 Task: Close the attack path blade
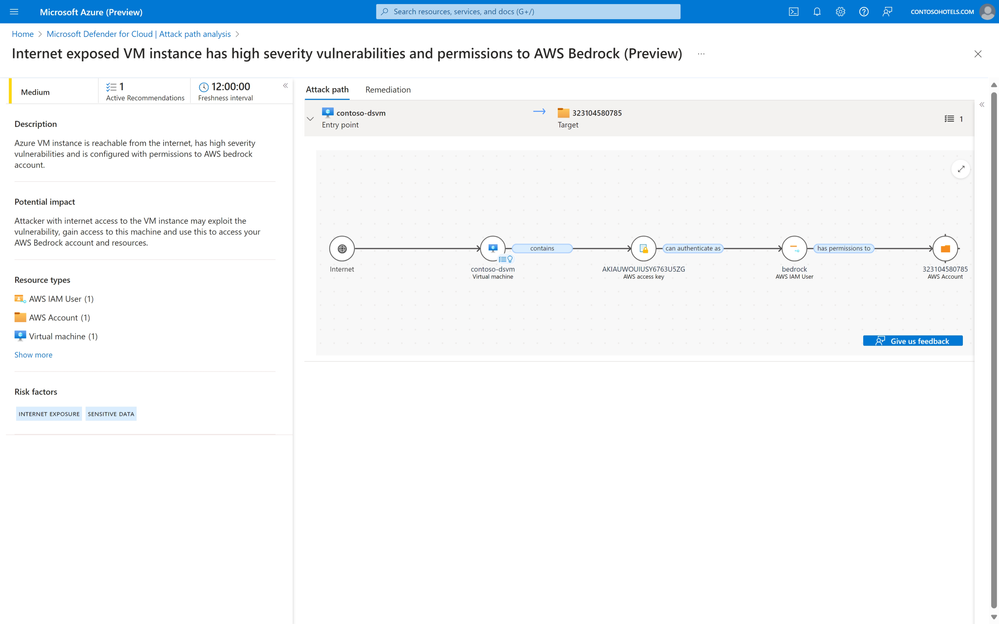click(978, 54)
